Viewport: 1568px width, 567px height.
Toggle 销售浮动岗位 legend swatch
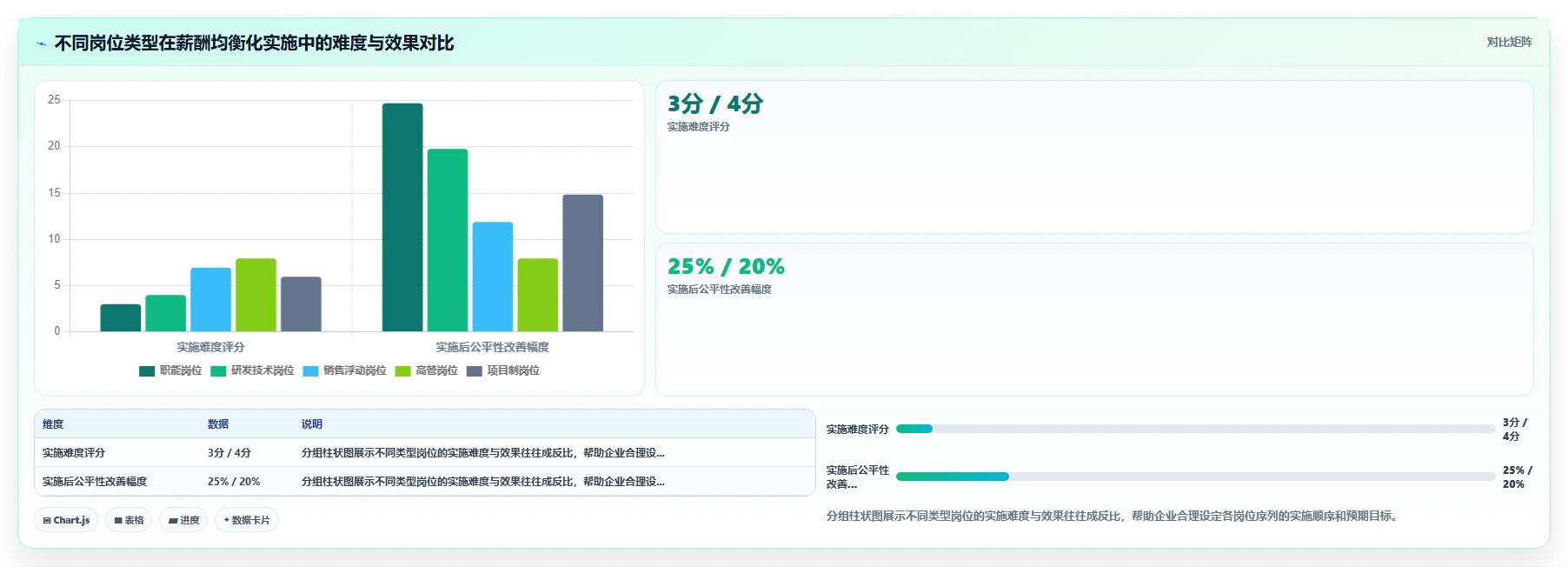coord(310,371)
